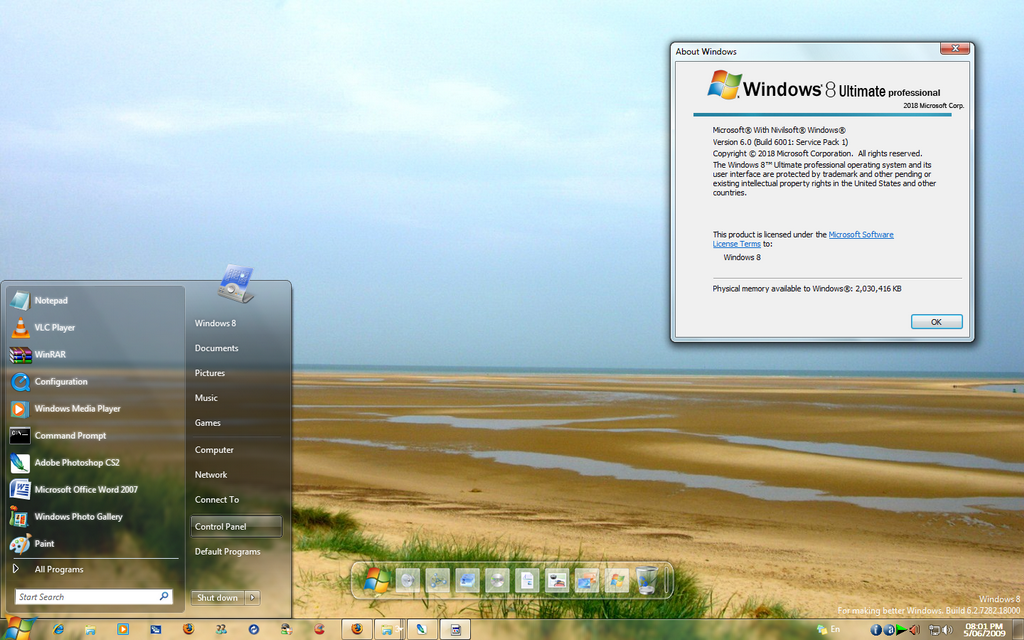Expand the Shut down options arrow
Screen dimensions: 1024x640
click(x=253, y=598)
